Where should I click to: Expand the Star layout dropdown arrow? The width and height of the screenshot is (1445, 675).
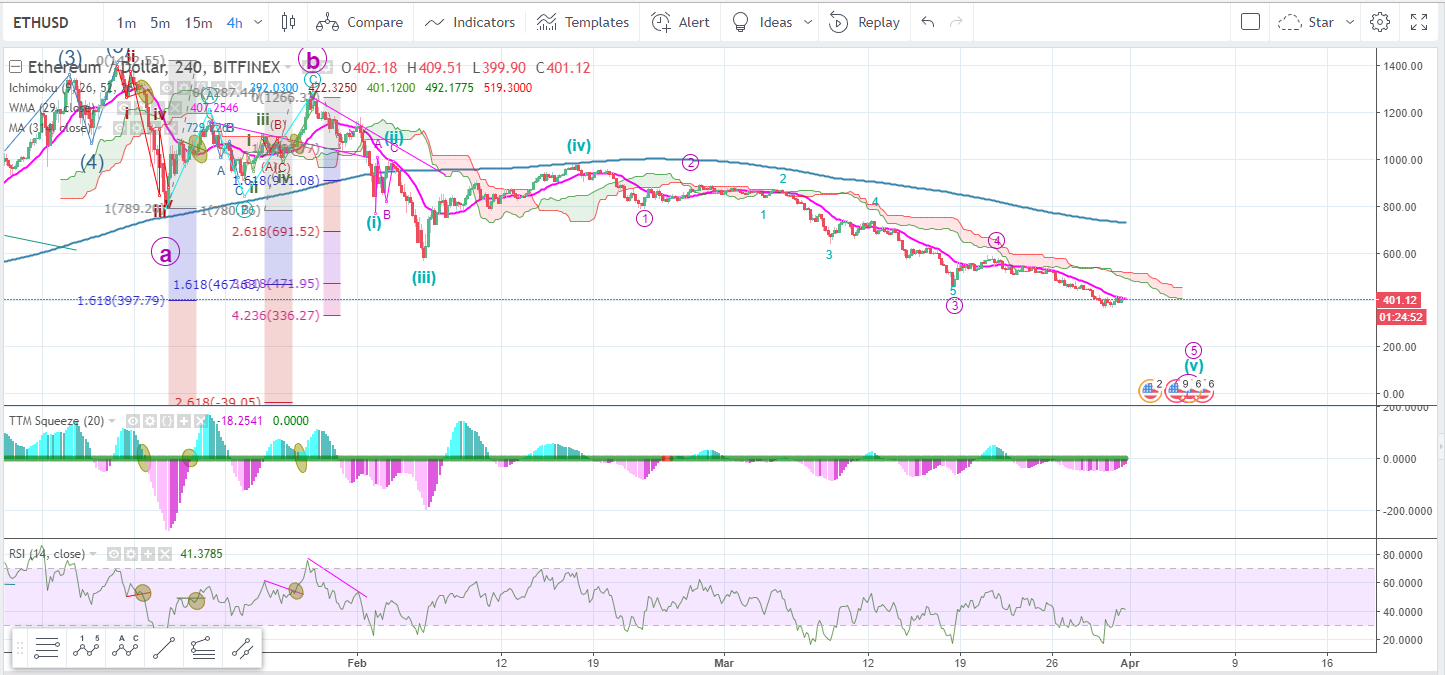point(1350,22)
